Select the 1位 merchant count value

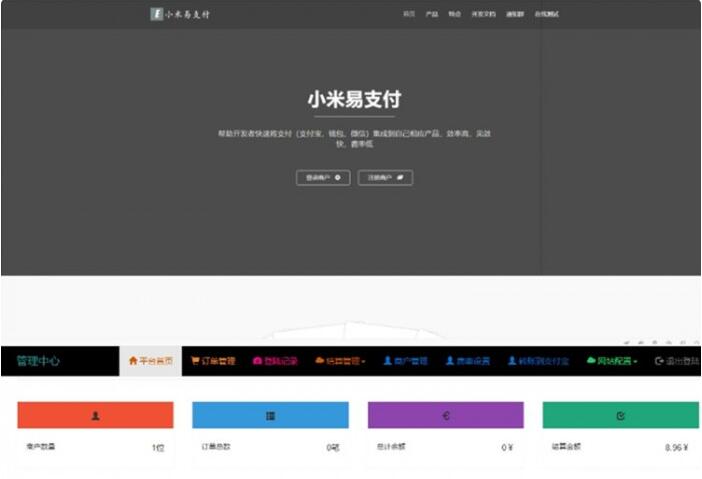click(x=158, y=448)
